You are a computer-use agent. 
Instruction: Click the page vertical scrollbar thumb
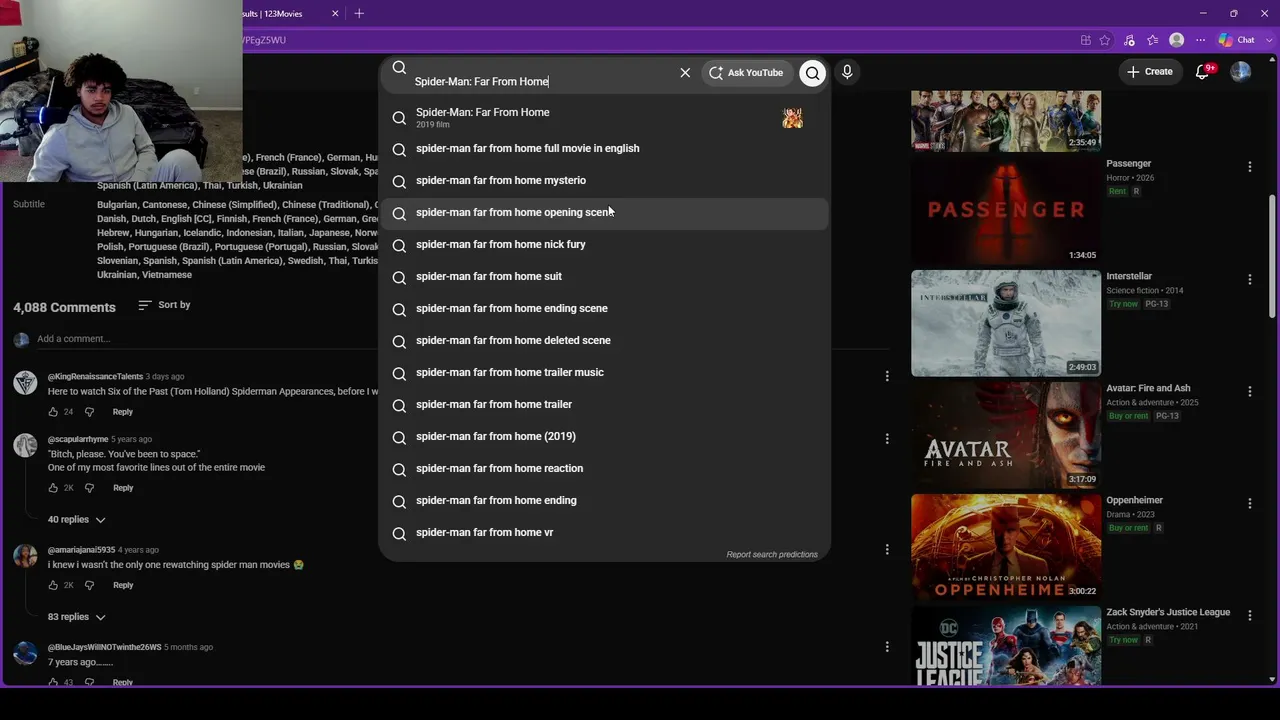click(1273, 257)
